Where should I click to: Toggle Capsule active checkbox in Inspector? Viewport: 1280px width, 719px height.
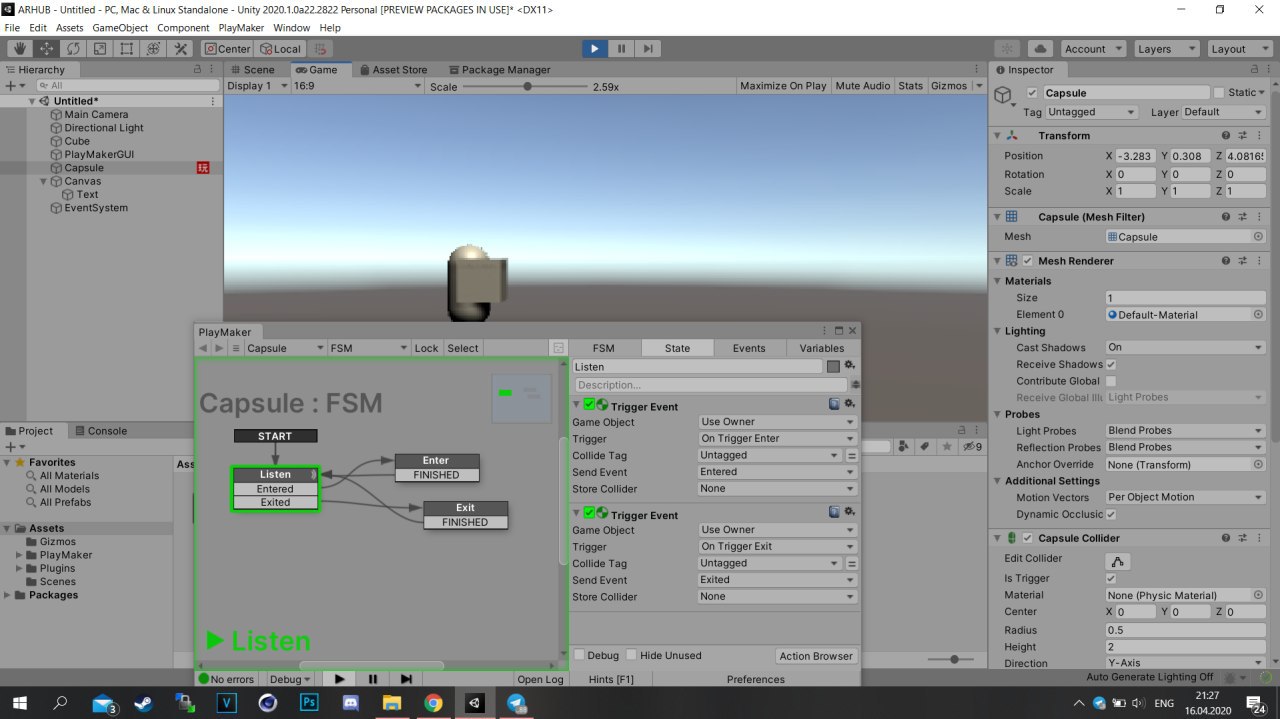coord(1032,93)
